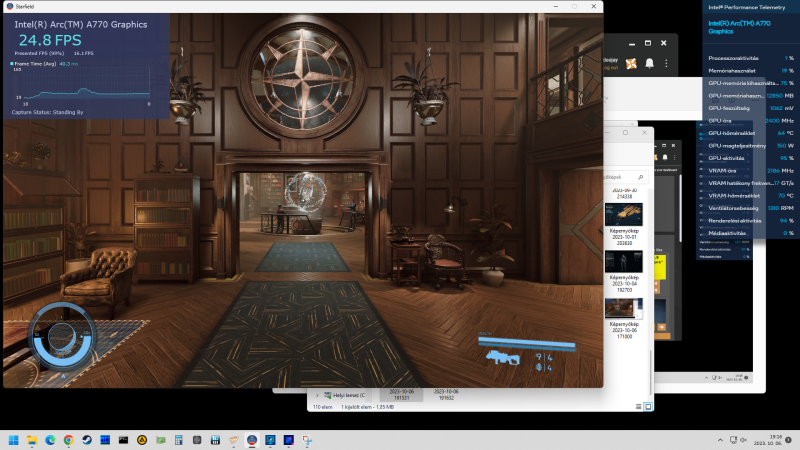
Task: Select the file labeled 2023-10-06 191632
Action: pyautogui.click(x=446, y=395)
